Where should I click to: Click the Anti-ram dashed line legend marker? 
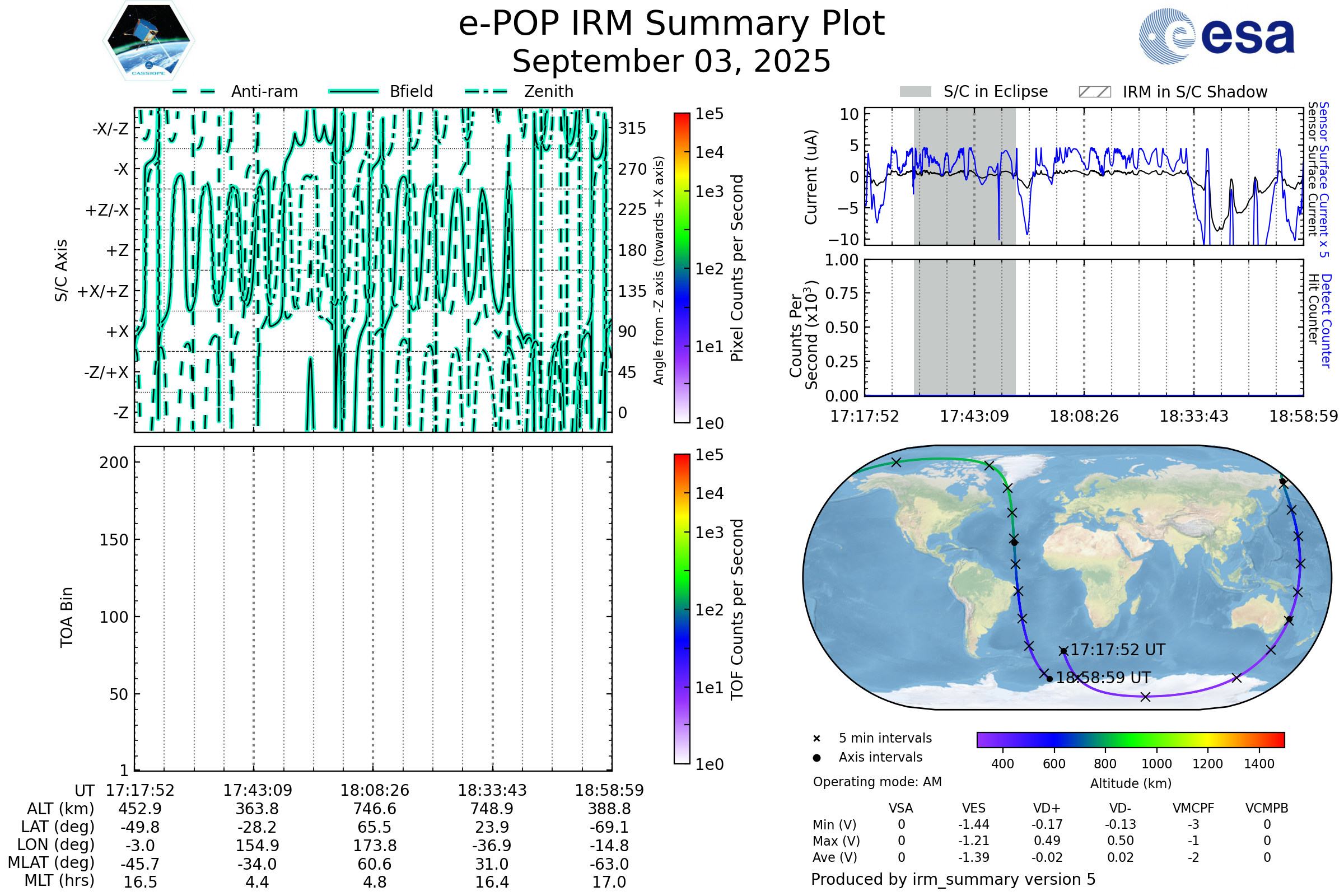(194, 91)
